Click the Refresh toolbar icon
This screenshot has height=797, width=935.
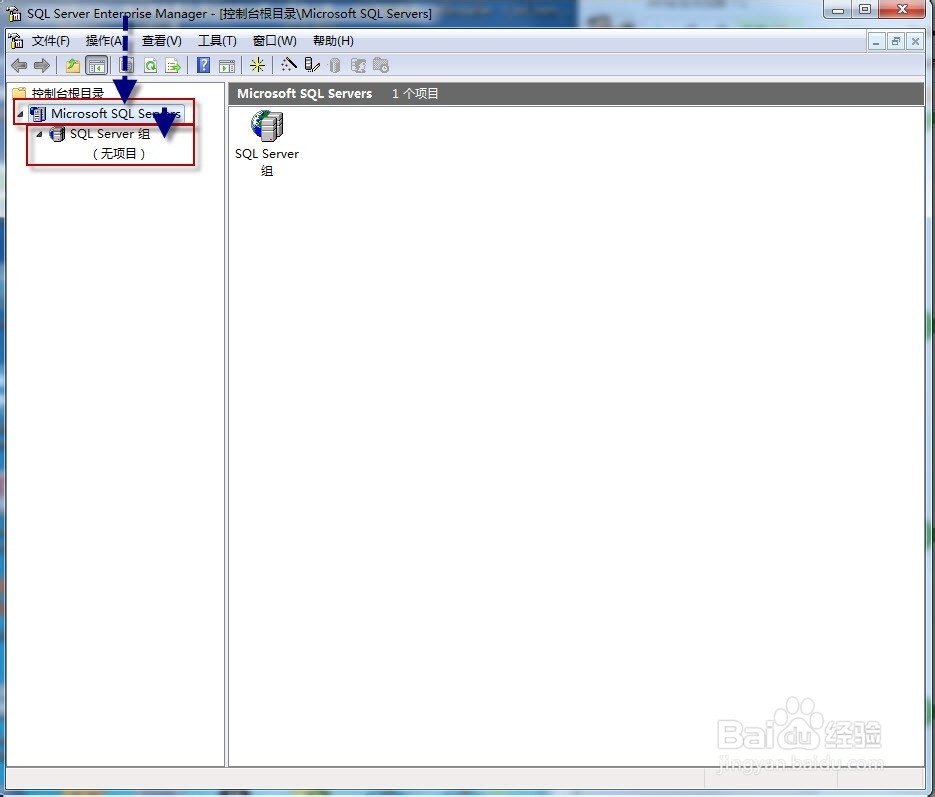click(x=150, y=66)
